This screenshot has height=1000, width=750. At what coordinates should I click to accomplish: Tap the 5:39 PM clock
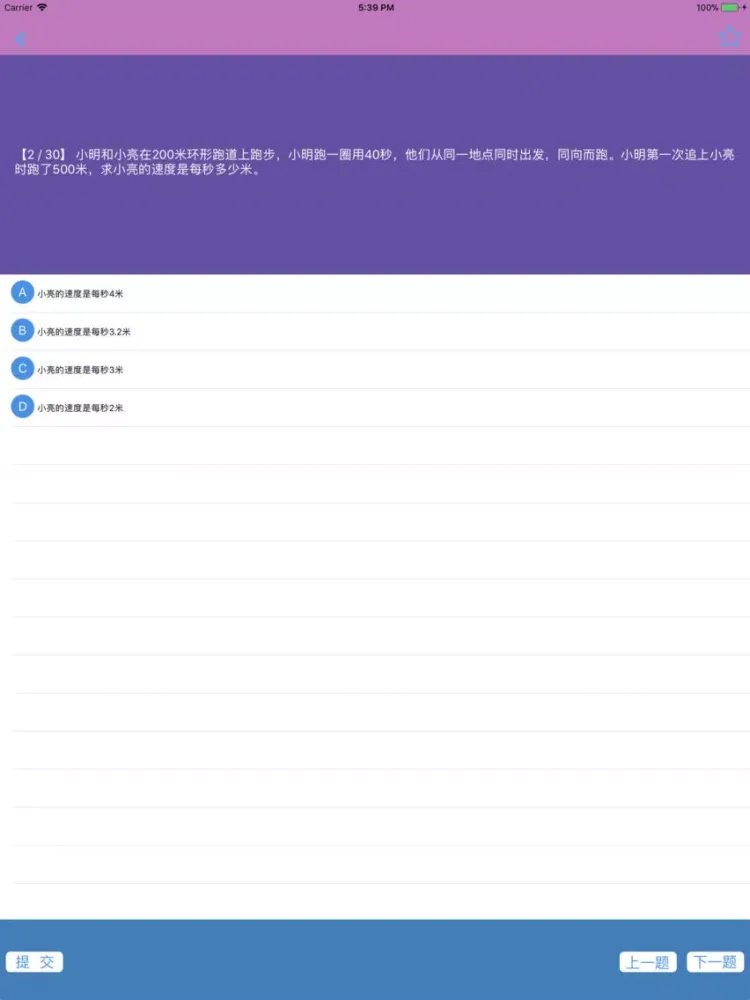[375, 7]
